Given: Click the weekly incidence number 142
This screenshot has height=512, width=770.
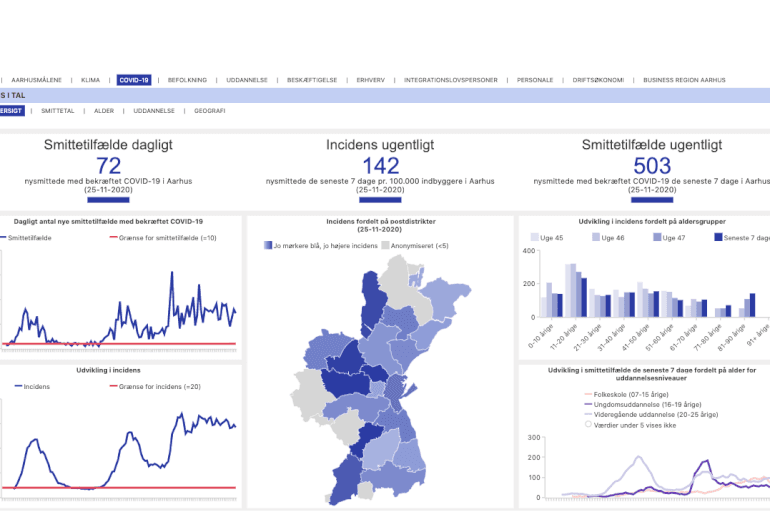Looking at the screenshot, I should (380, 166).
